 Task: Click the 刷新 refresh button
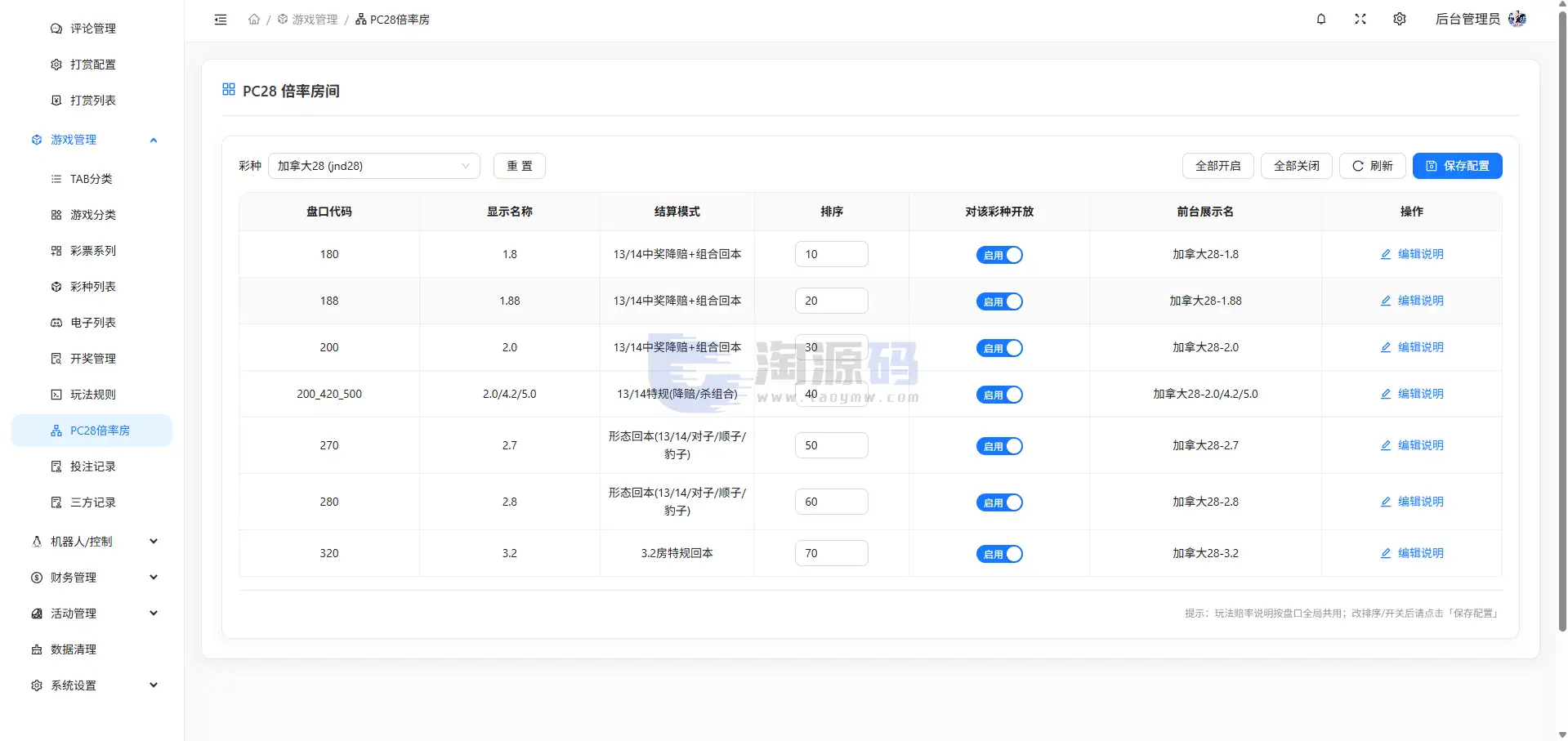tap(1373, 166)
